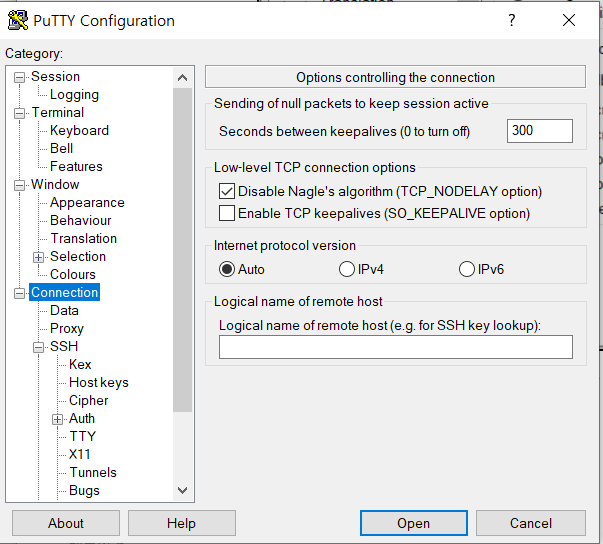603x544 pixels.
Task: Open Bugs settings
Action: pyautogui.click(x=84, y=491)
